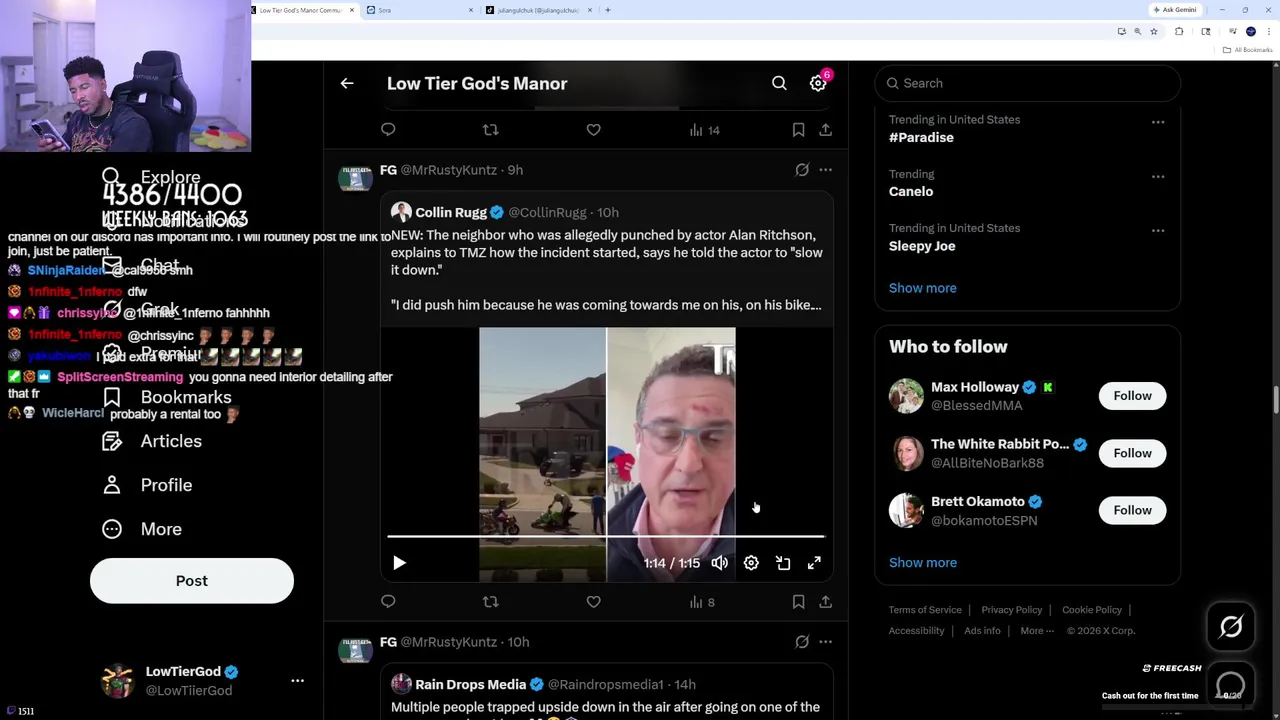Follow Max Holloway
The image size is (1280, 720).
[x=1132, y=396]
